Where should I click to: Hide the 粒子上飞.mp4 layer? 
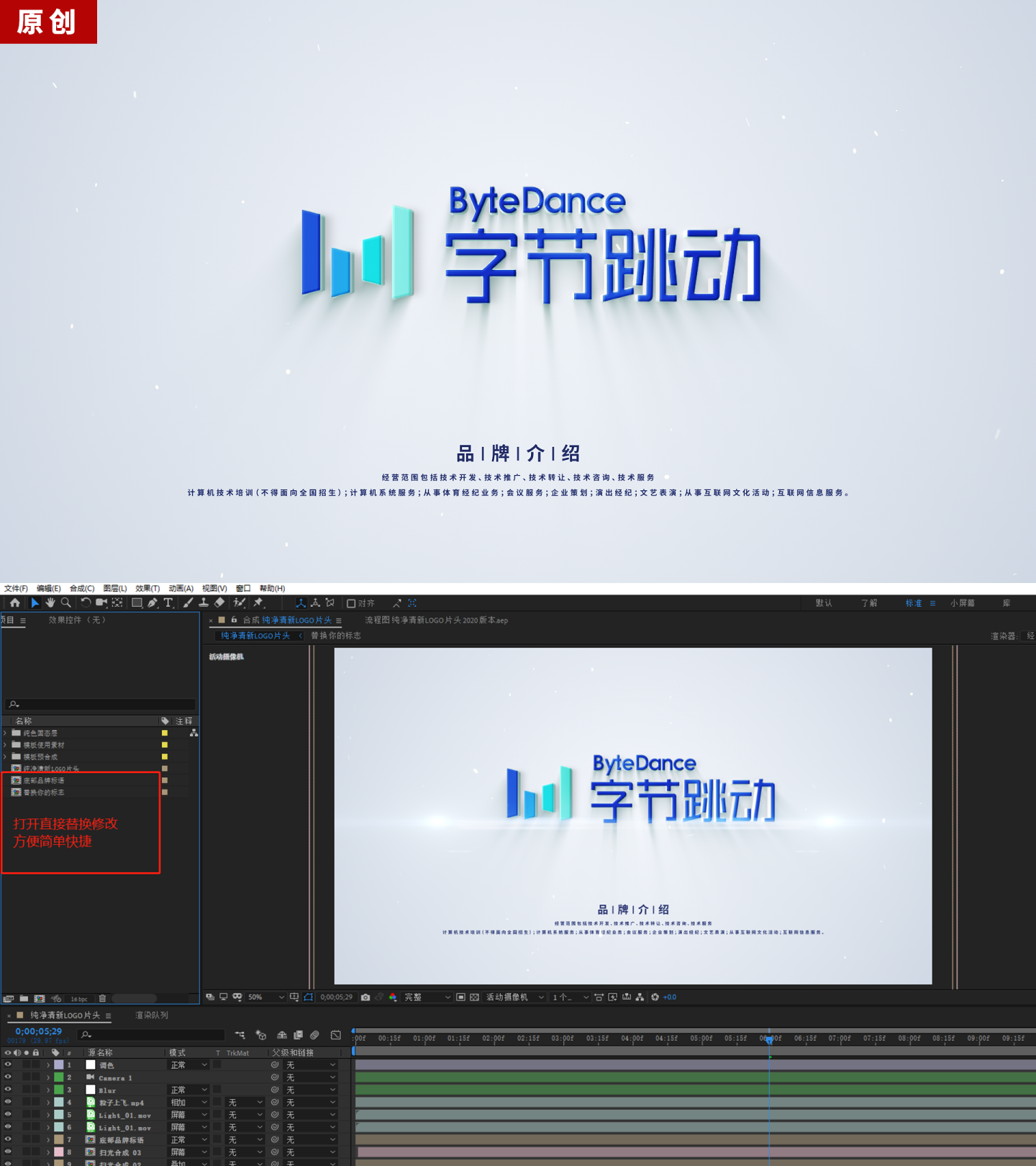(8, 1102)
